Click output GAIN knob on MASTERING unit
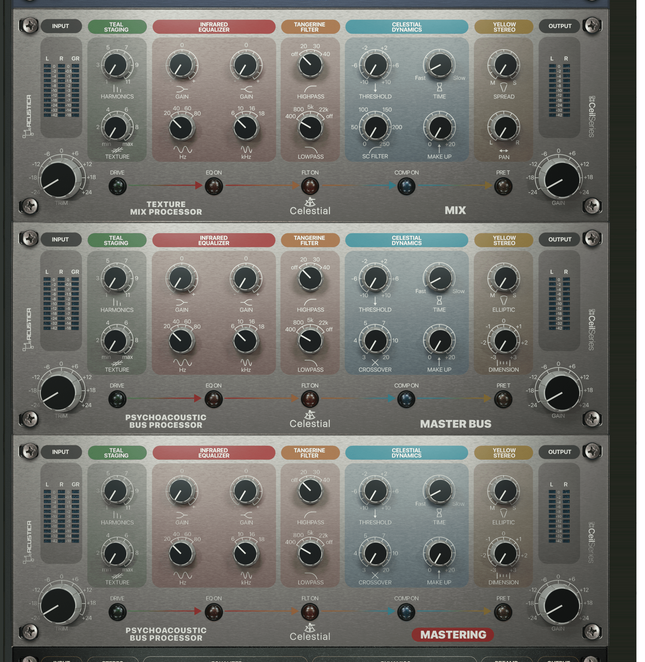 click(562, 606)
